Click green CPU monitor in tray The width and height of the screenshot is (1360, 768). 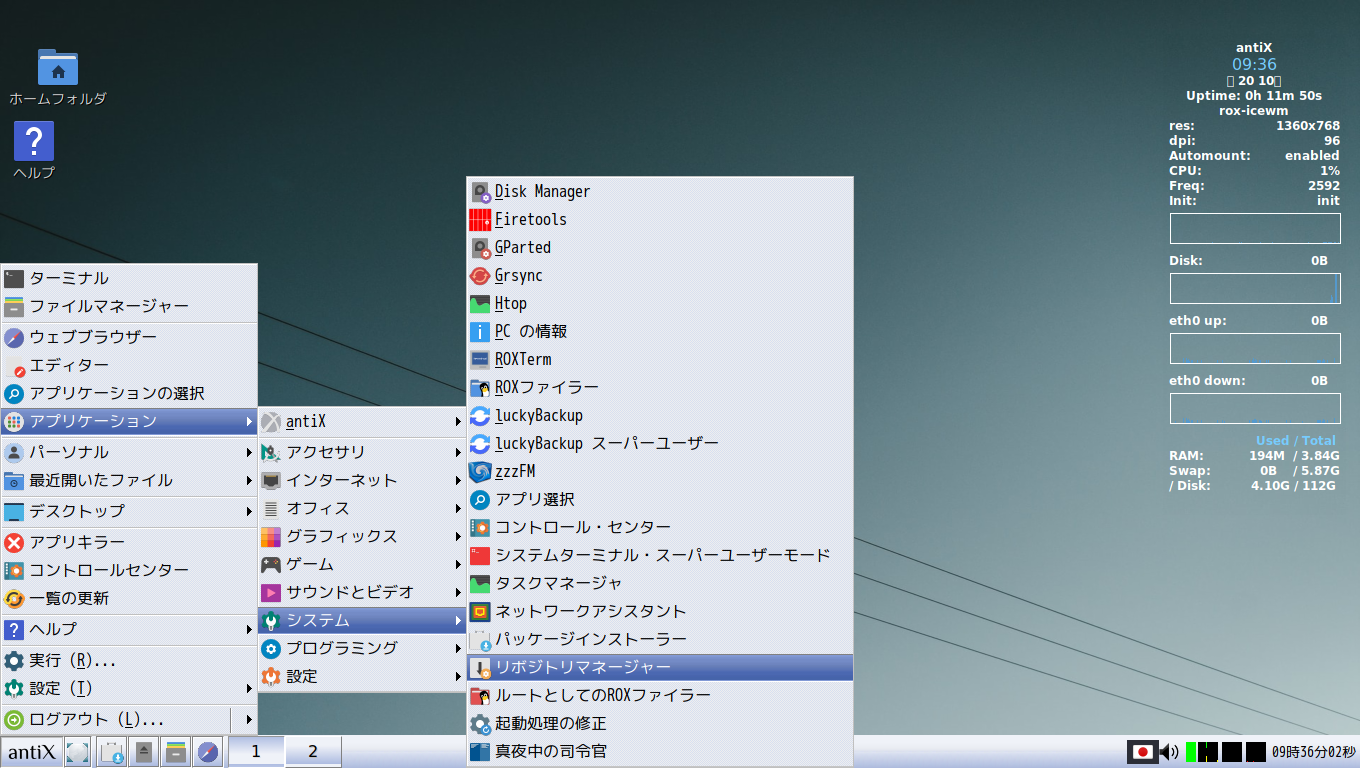[x=1202, y=752]
